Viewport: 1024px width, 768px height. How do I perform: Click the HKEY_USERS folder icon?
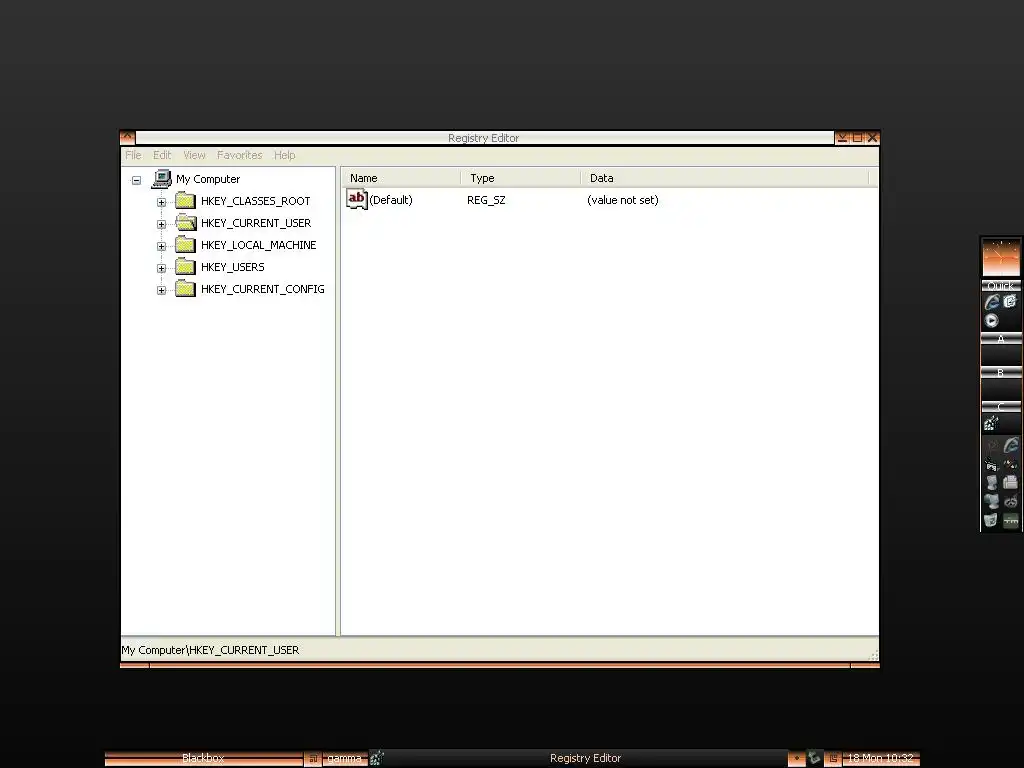[x=185, y=267]
